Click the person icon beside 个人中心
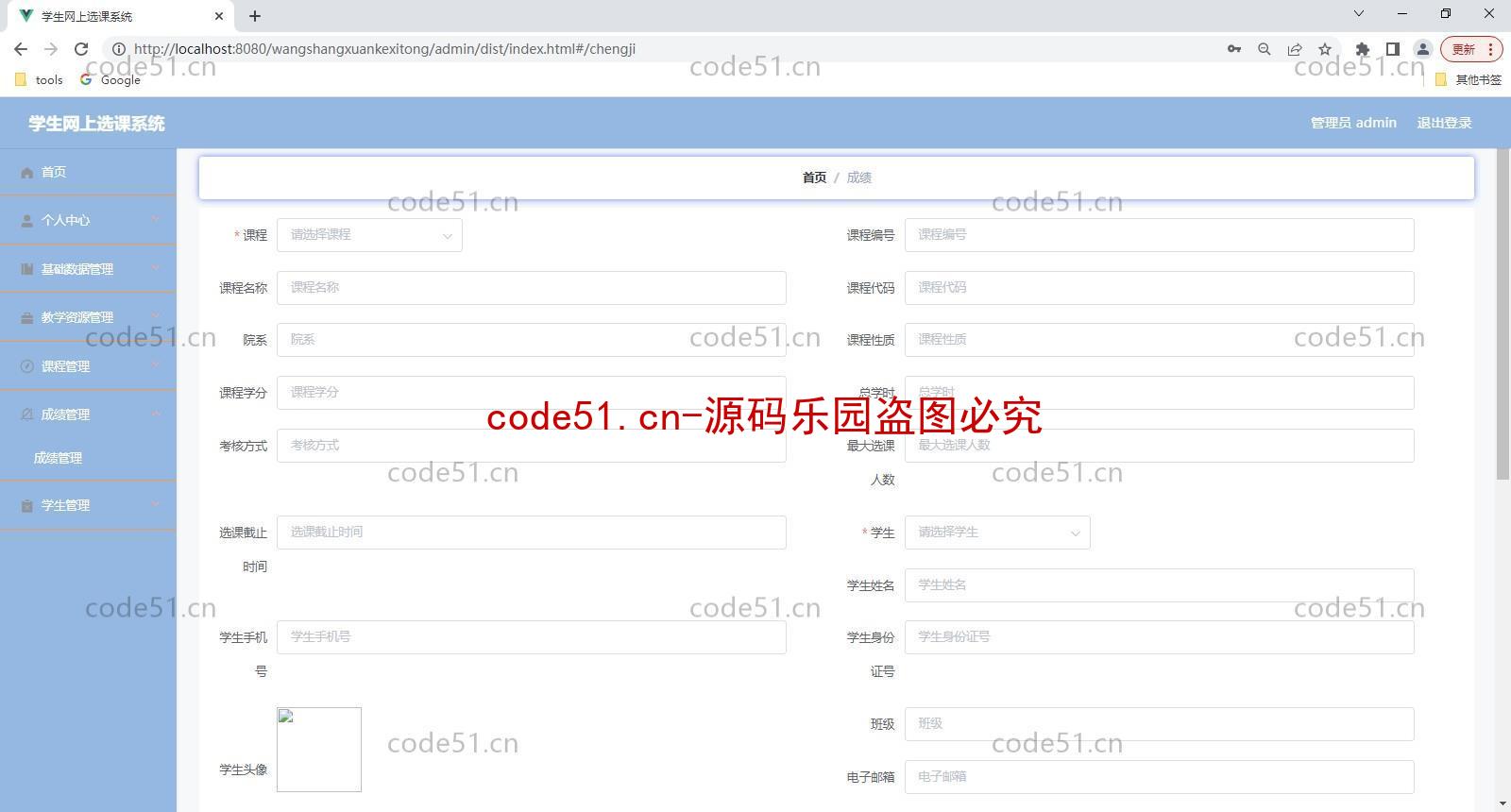Screen dimensions: 1511x812 27,221
